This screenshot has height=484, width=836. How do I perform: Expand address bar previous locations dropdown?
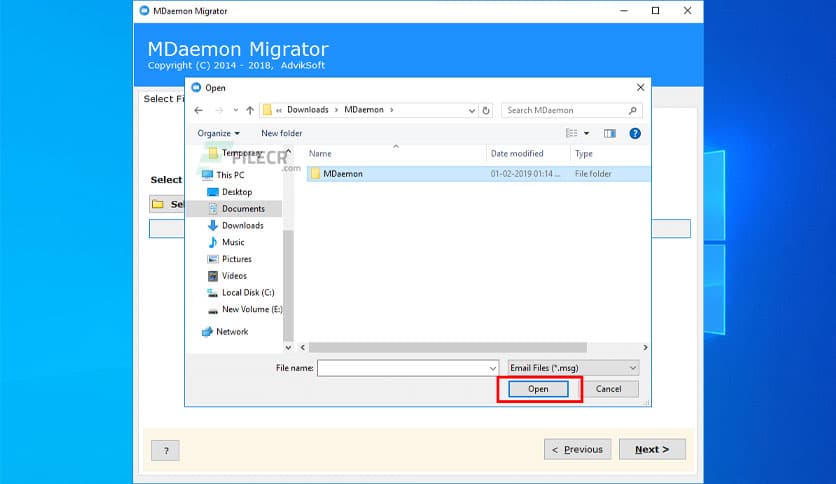471,110
